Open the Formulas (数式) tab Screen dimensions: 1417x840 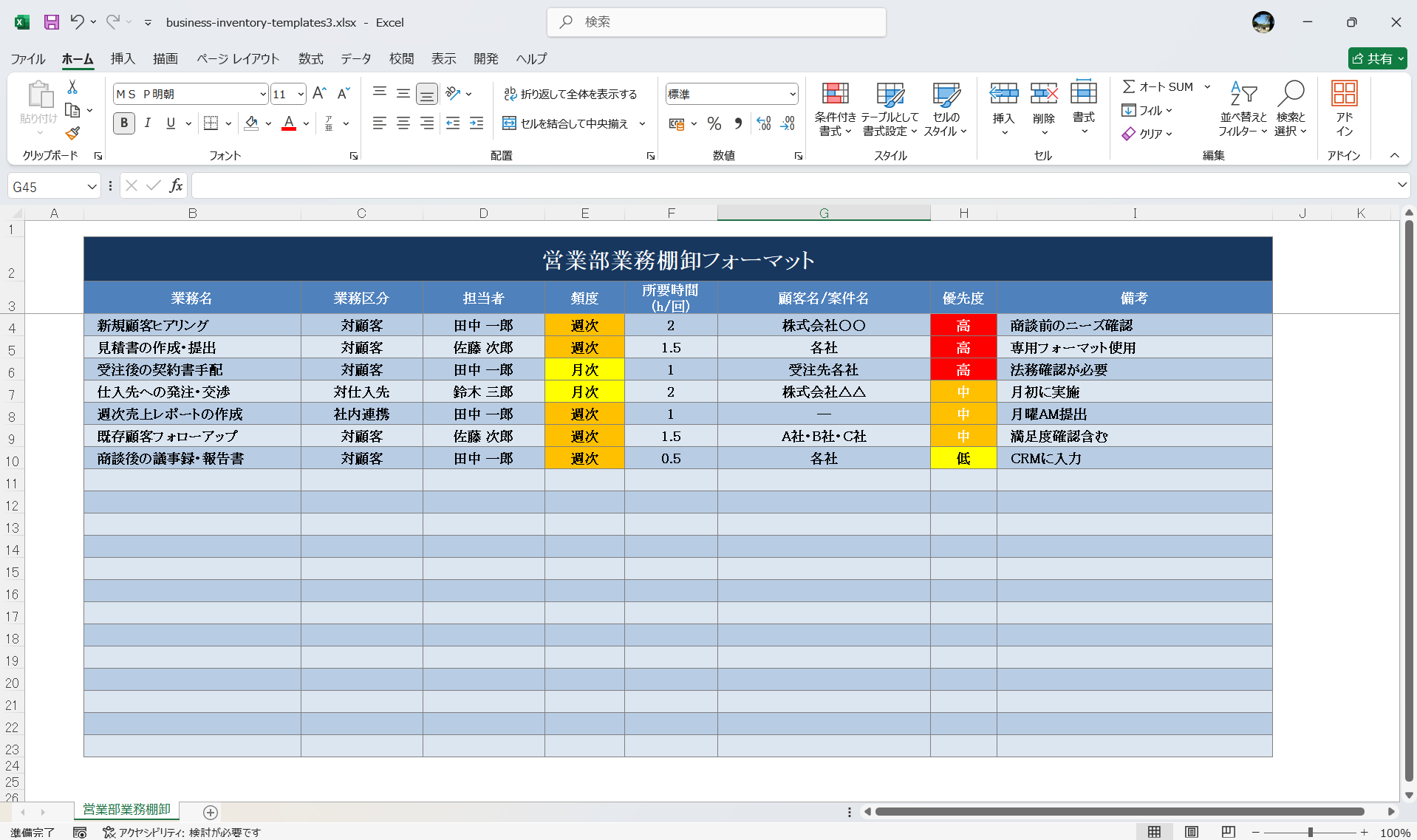point(311,58)
